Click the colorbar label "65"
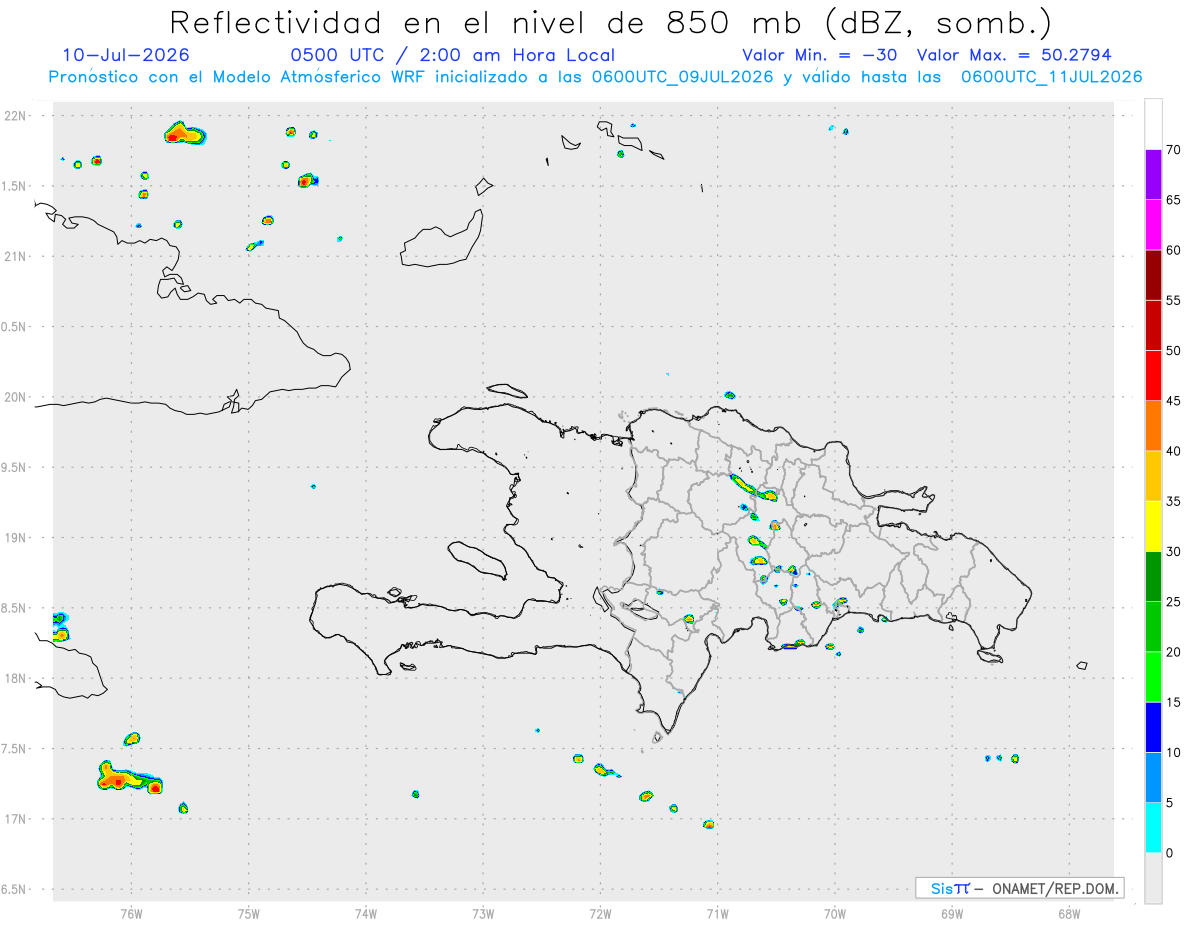This screenshot has width=1200, height=927. point(1173,200)
